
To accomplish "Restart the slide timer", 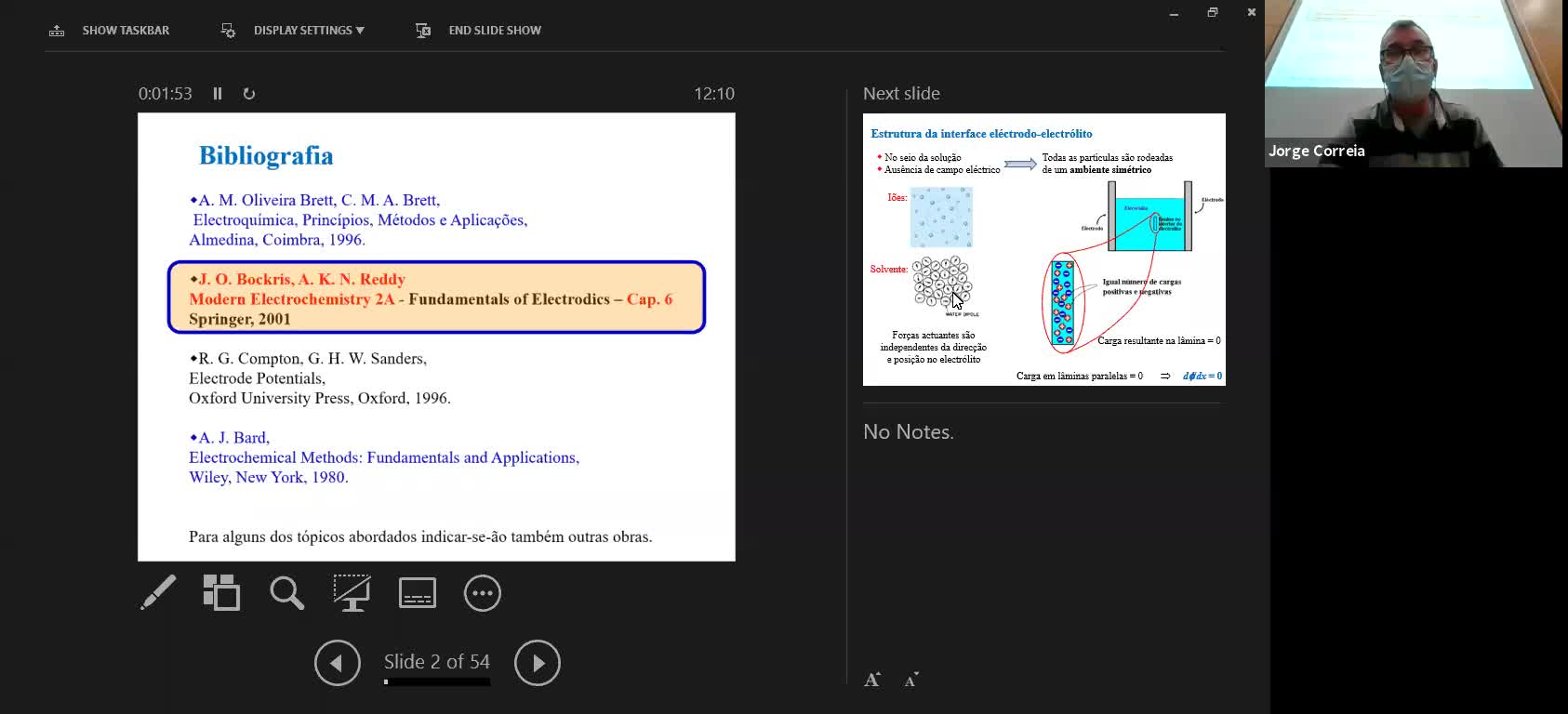I will tap(249, 94).
